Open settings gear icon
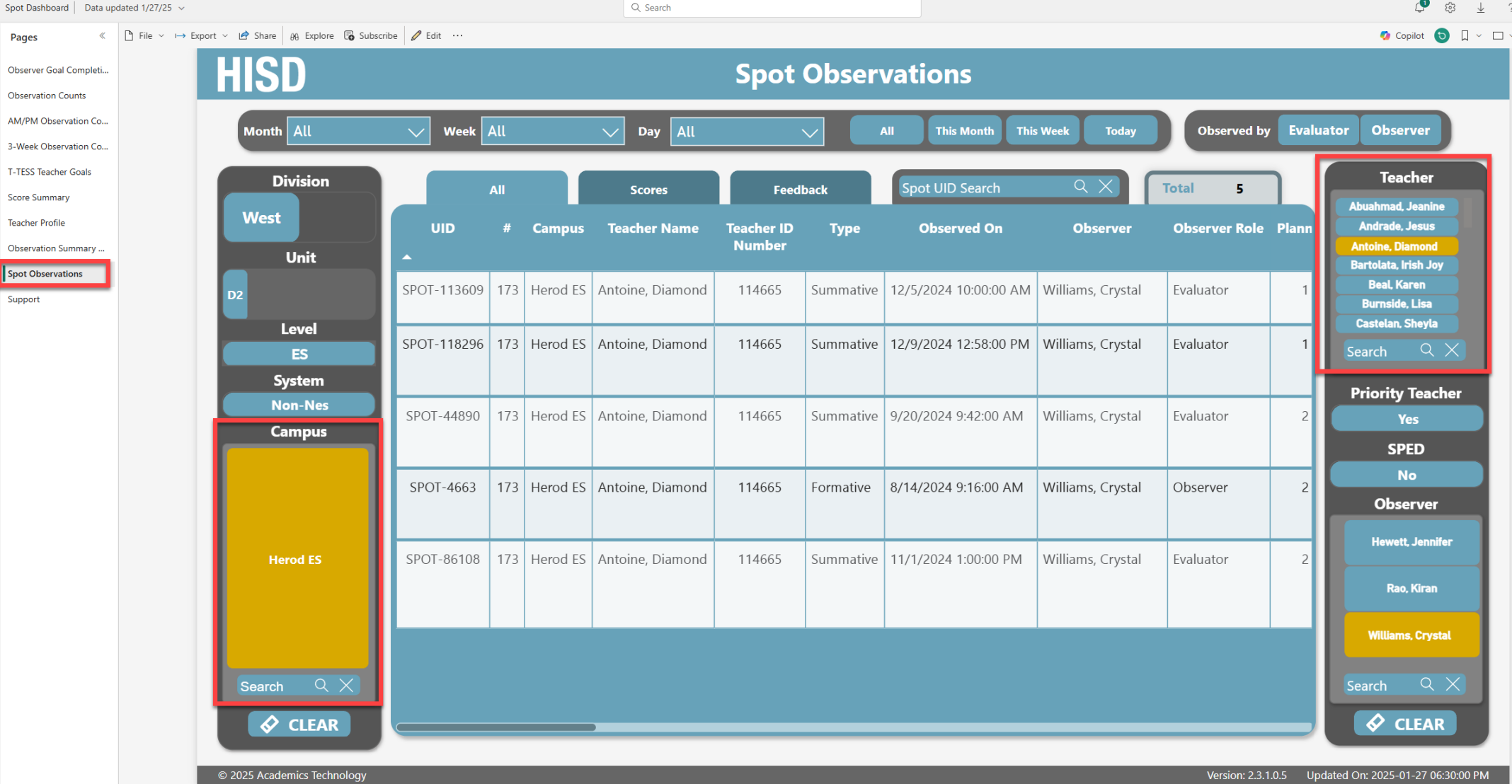Viewport: 1512px width, 784px height. [1450, 8]
